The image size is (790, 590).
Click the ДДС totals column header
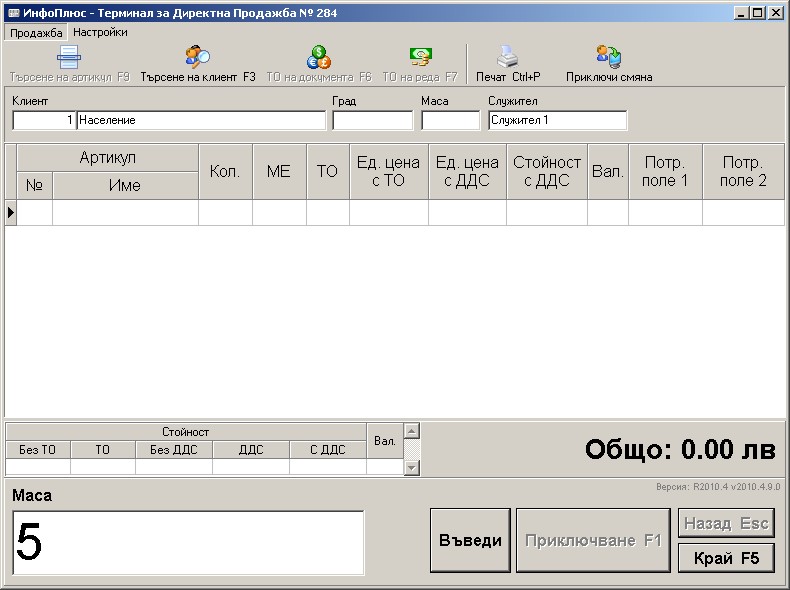click(251, 449)
